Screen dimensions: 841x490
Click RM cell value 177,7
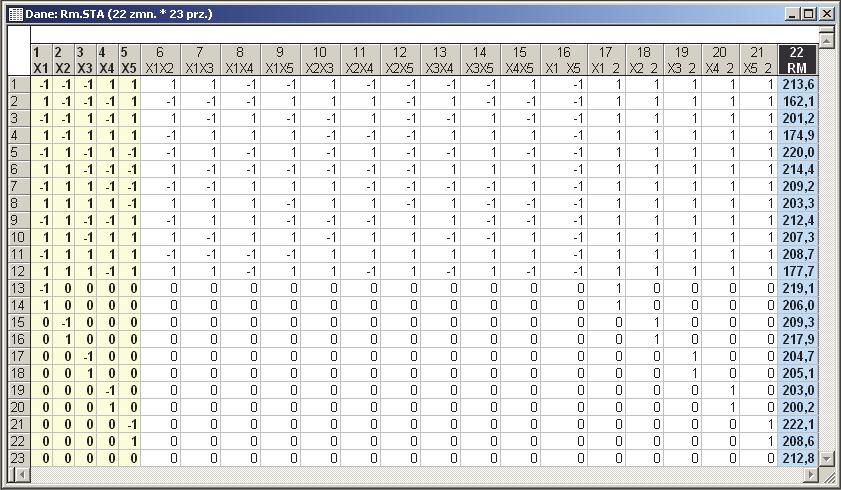798,271
